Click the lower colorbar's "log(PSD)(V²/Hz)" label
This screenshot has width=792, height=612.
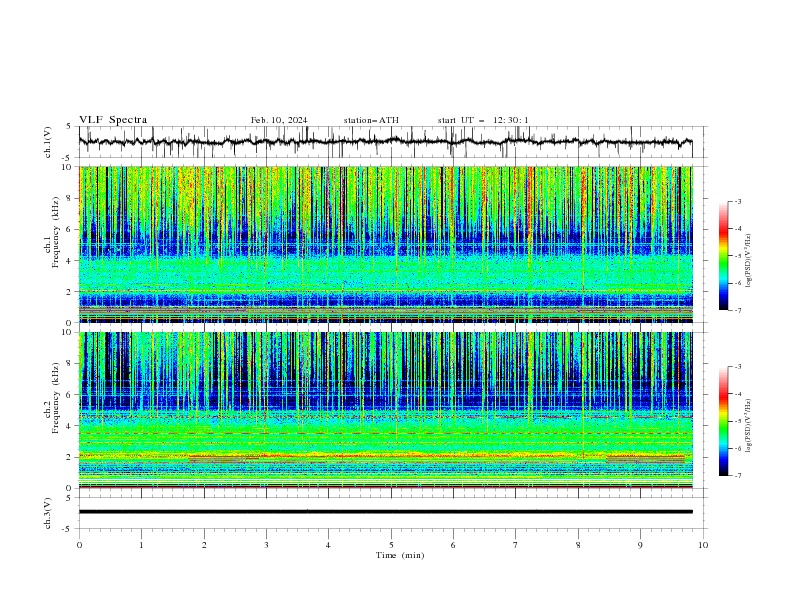[748, 426]
